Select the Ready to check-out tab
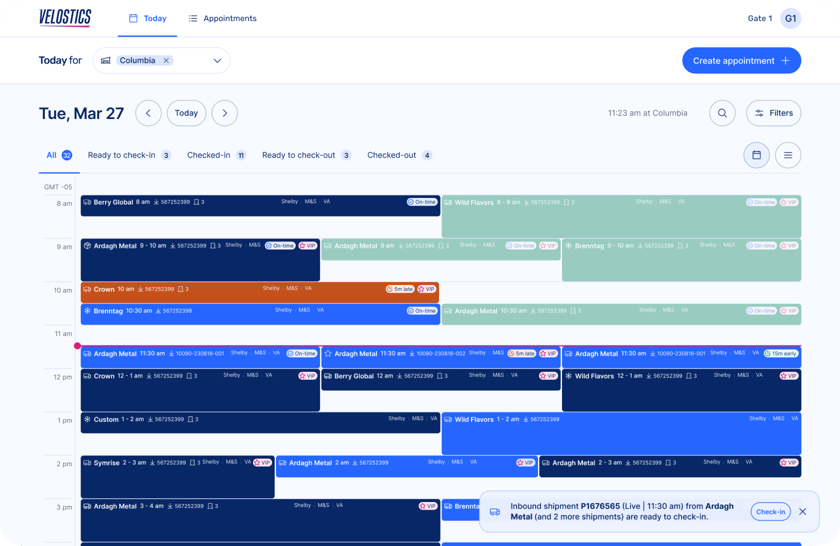 pos(306,155)
